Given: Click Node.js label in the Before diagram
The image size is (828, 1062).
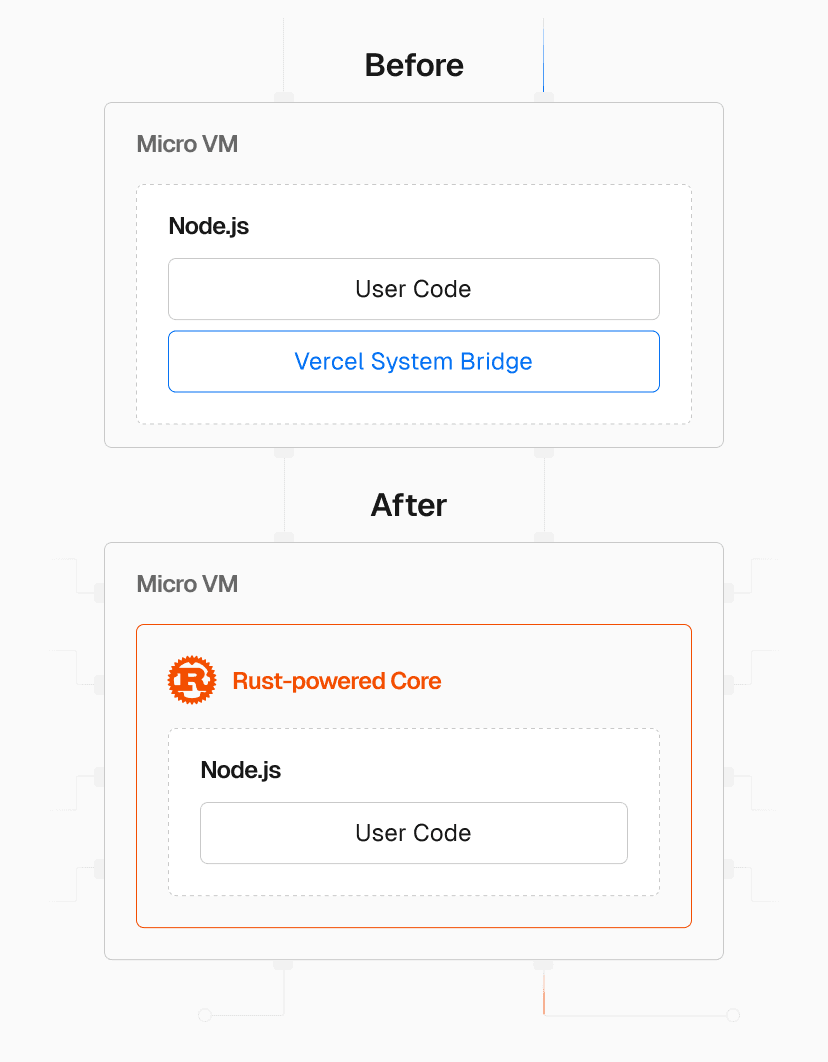Looking at the screenshot, I should tap(209, 226).
